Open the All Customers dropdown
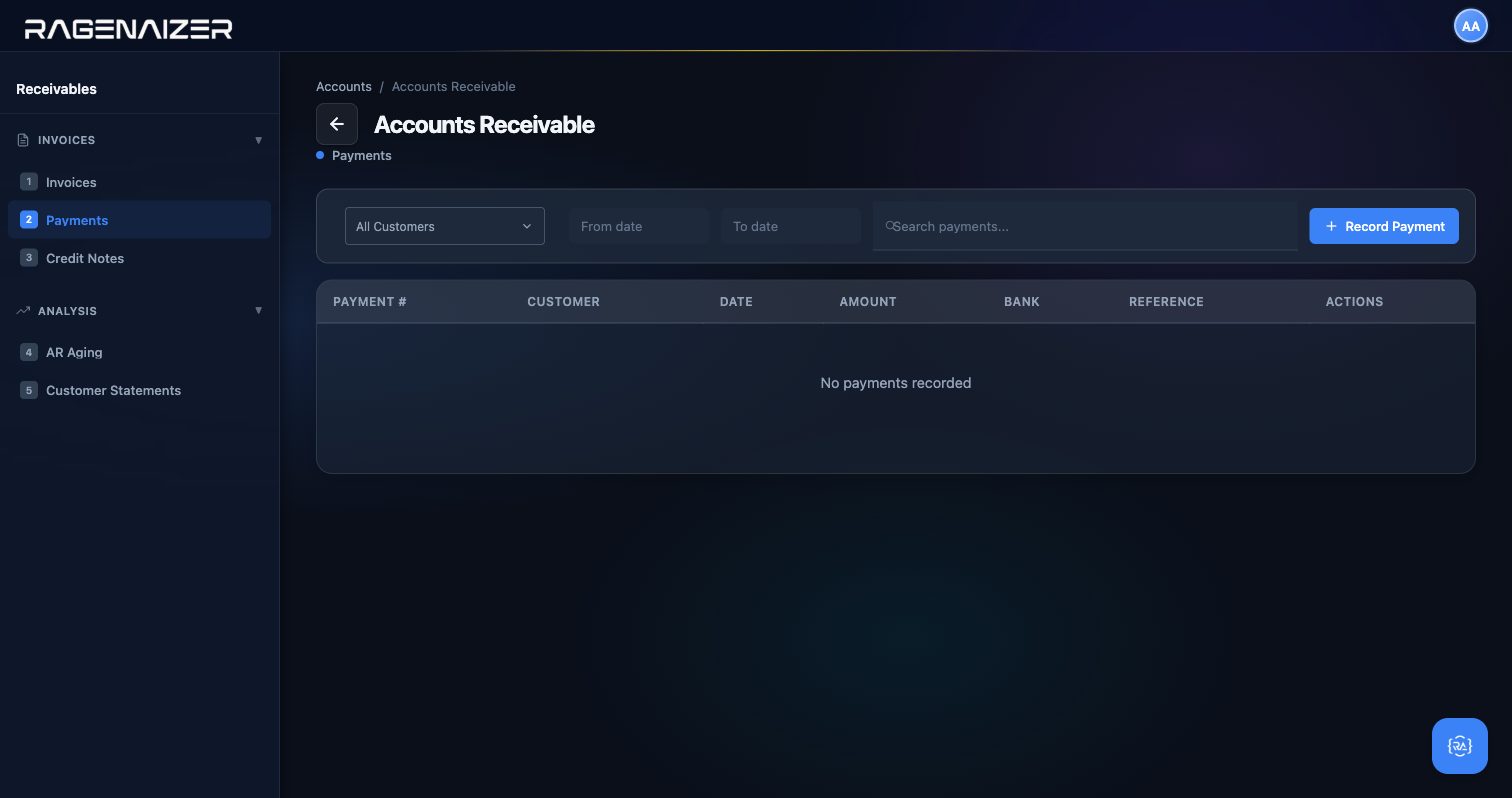Screen dimensions: 1512x798 [x=445, y=226]
